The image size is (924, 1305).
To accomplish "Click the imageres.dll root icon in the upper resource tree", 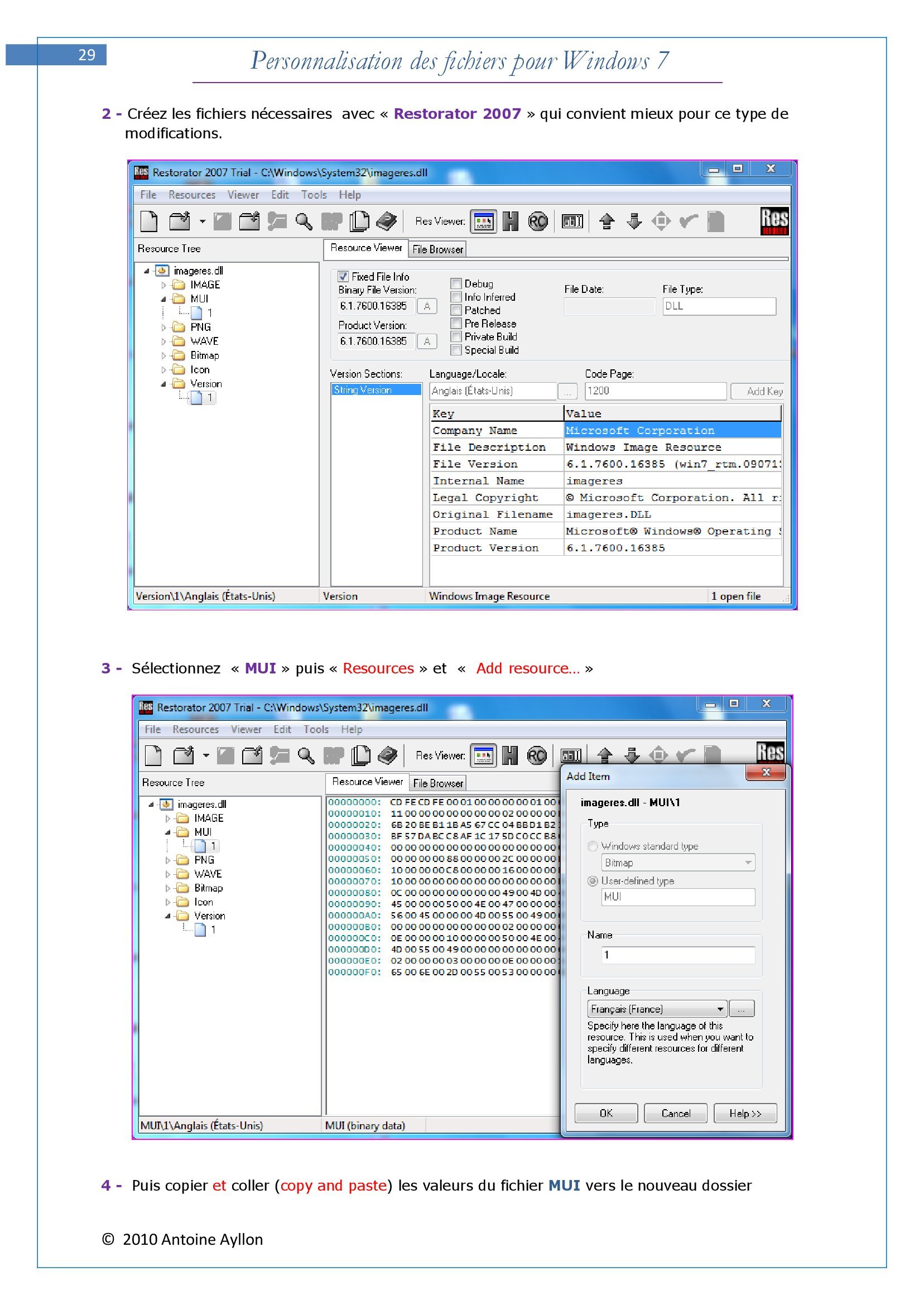I will tap(162, 271).
